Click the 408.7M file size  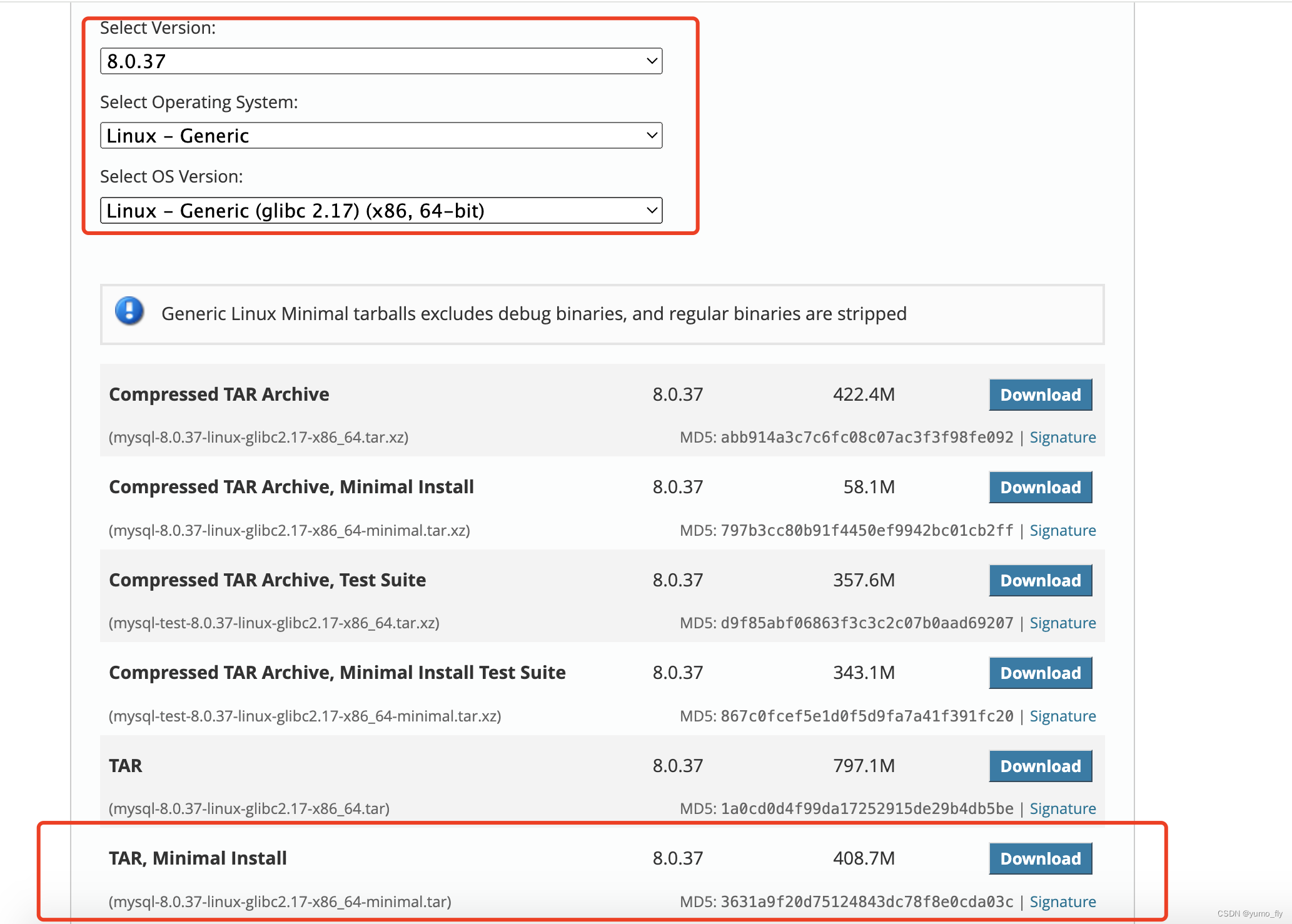[x=864, y=858]
